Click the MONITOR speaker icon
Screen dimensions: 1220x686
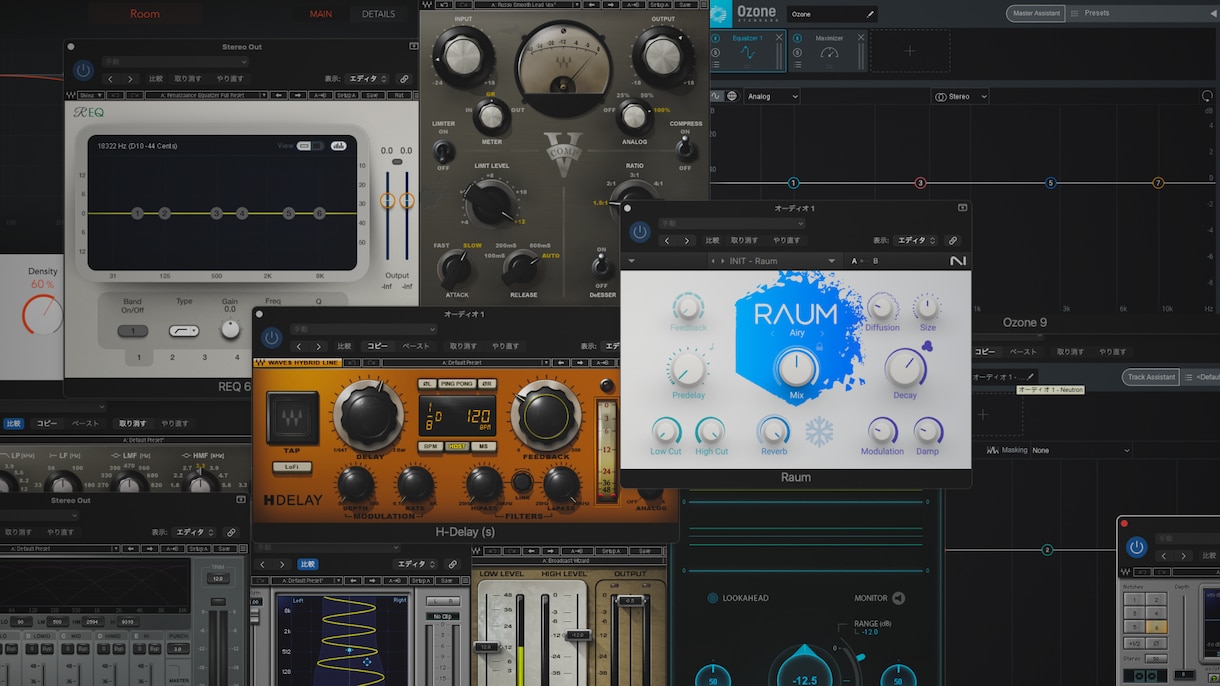898,598
